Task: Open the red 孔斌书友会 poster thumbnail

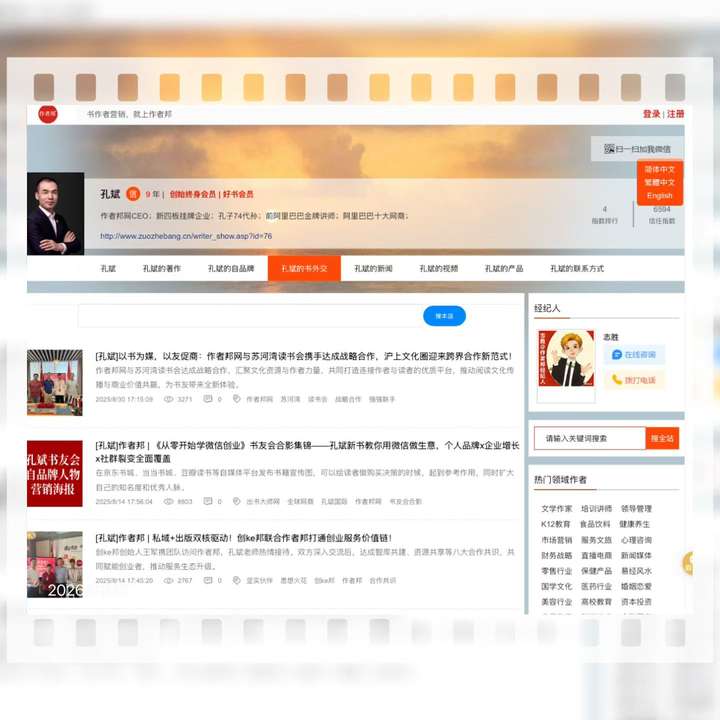Action: (55, 473)
